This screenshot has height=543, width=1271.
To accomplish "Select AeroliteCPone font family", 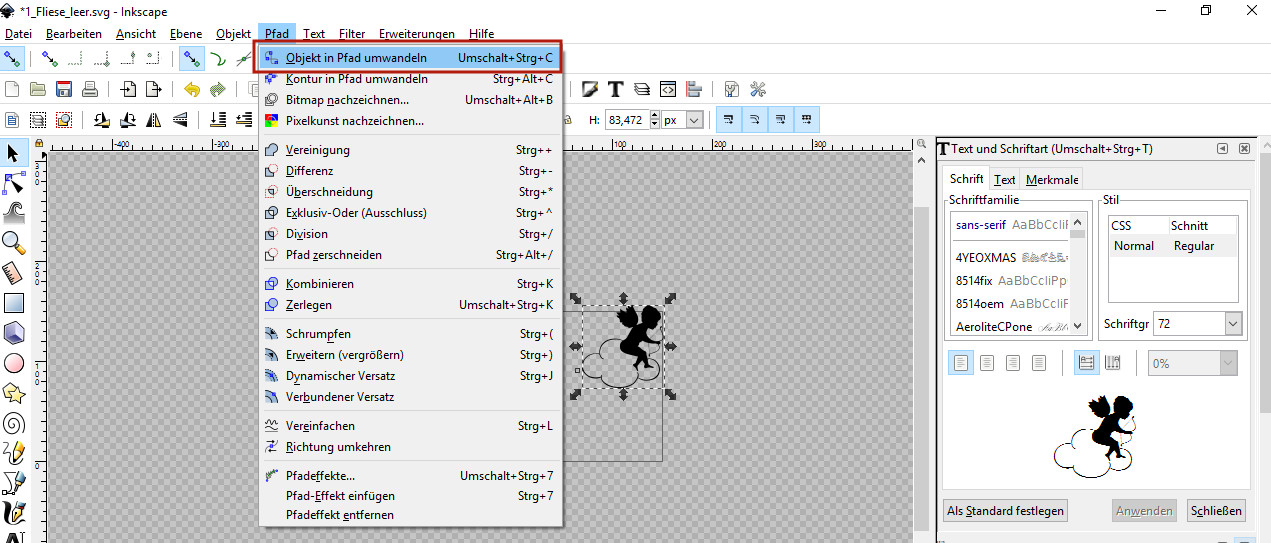I will [1011, 327].
